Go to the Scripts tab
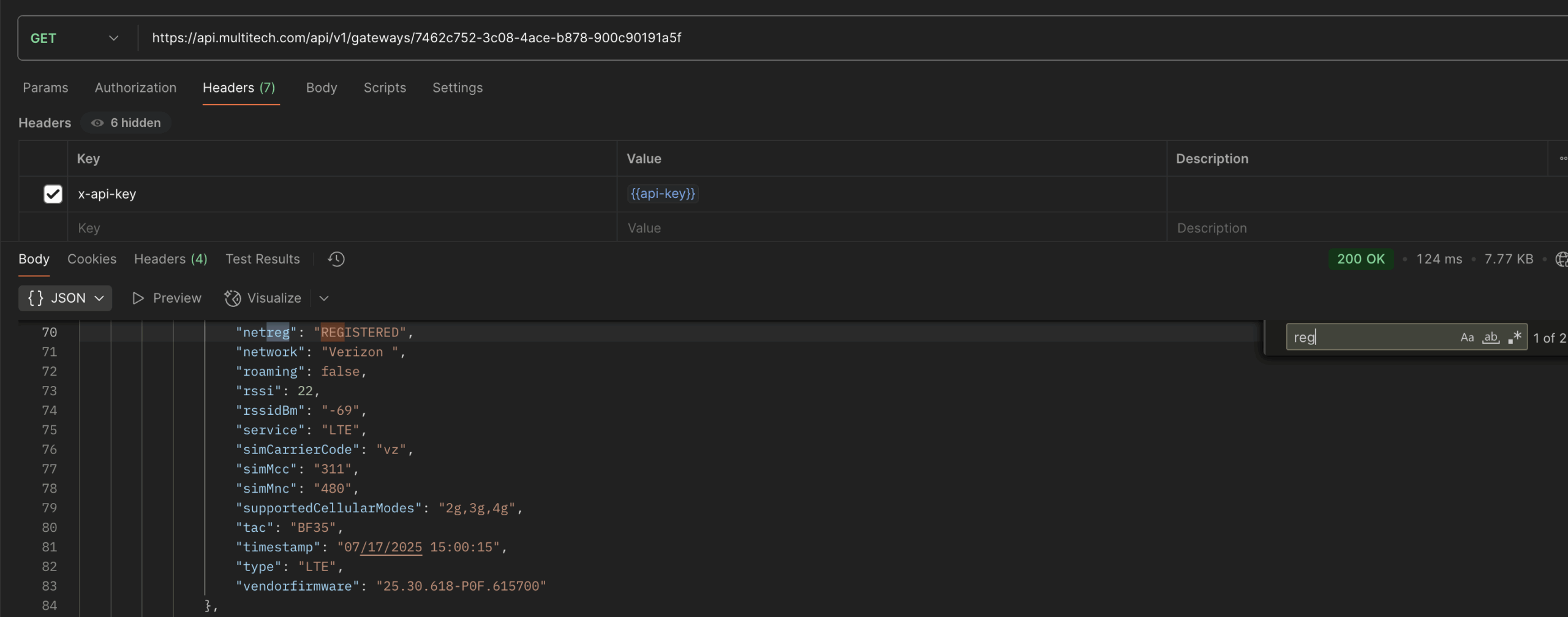Screen dimensions: 1568x617 click(x=385, y=88)
